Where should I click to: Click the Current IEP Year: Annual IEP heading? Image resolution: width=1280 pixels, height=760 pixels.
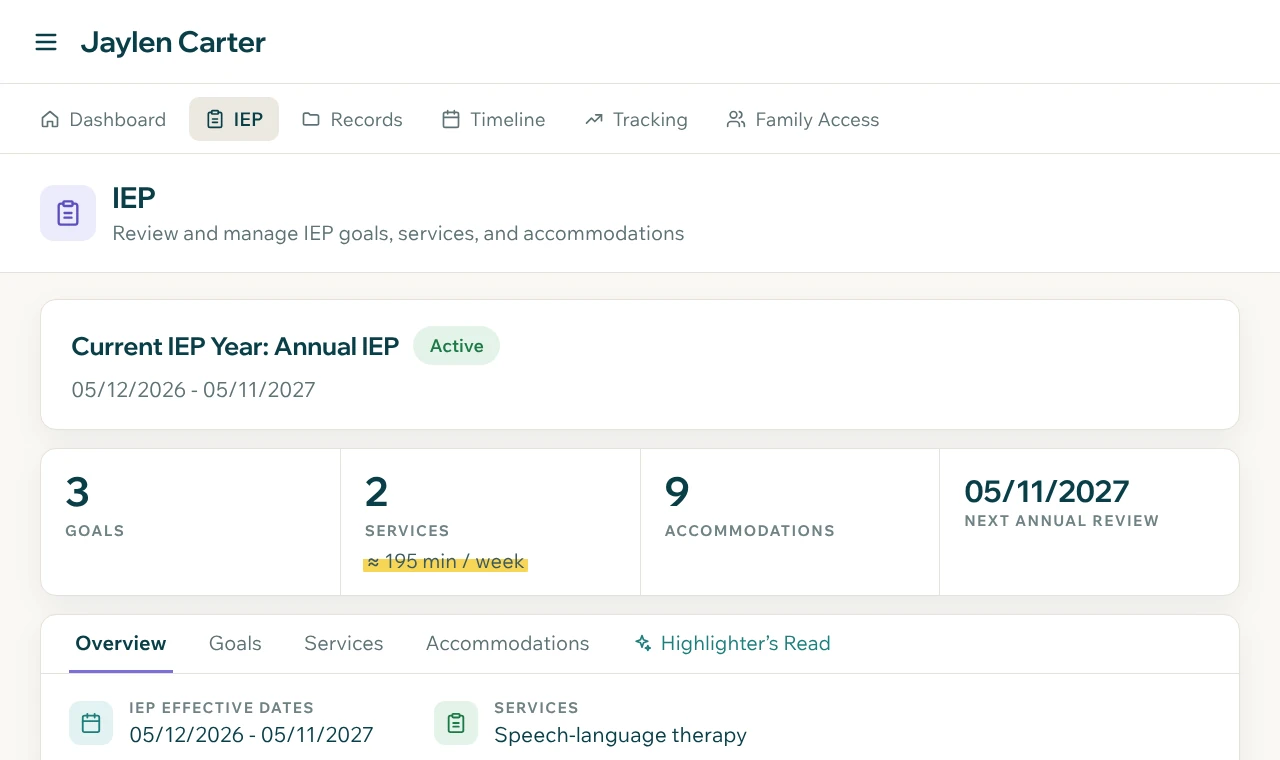(235, 346)
